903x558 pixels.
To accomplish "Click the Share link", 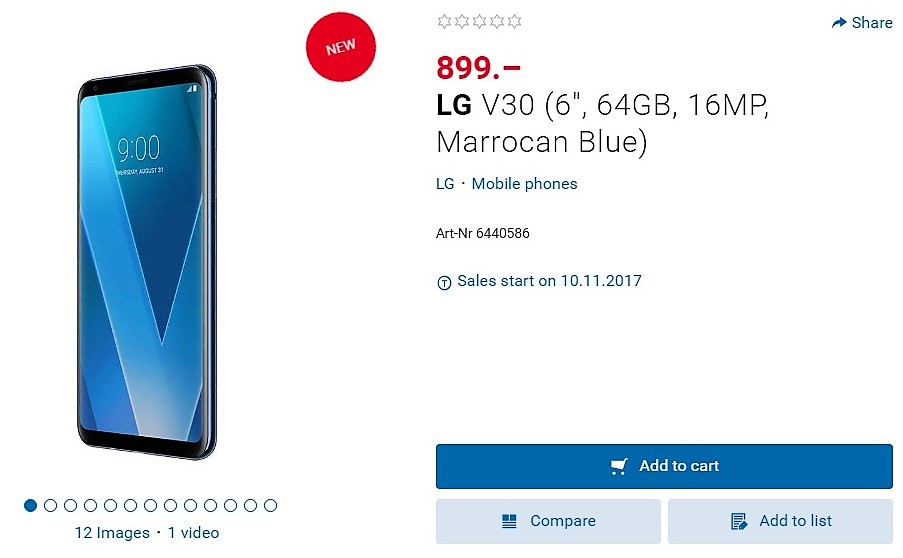I will tap(862, 22).
